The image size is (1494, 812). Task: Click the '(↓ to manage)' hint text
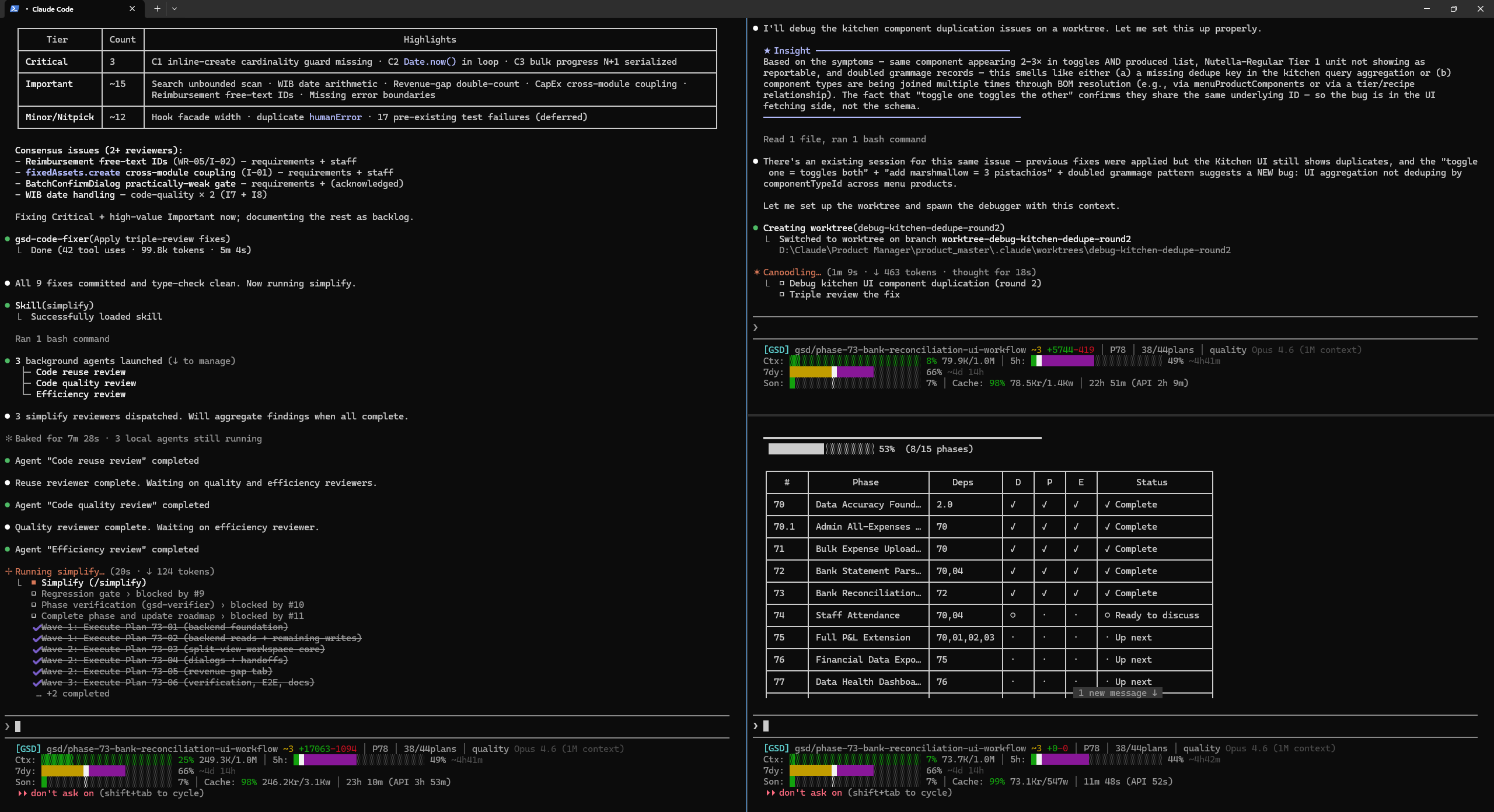201,361
